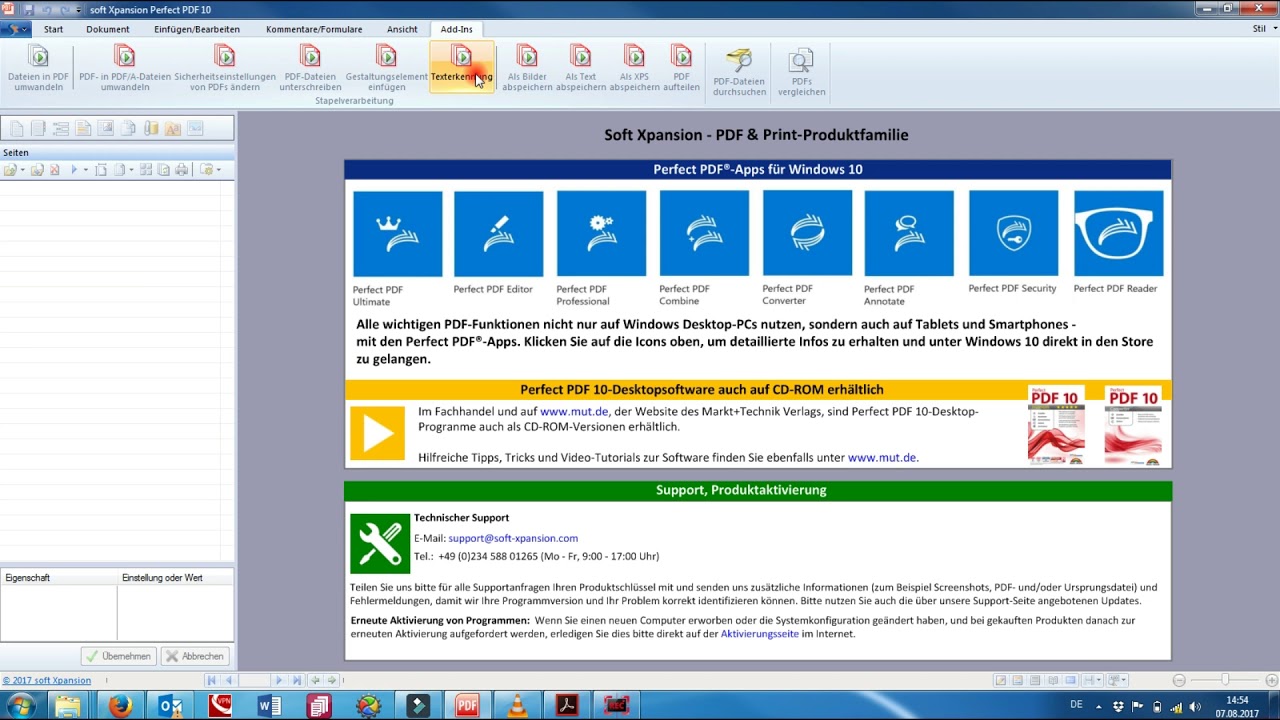Screen dimensions: 1280x720
Task: Click the yellow play arrow icon
Action: [377, 433]
